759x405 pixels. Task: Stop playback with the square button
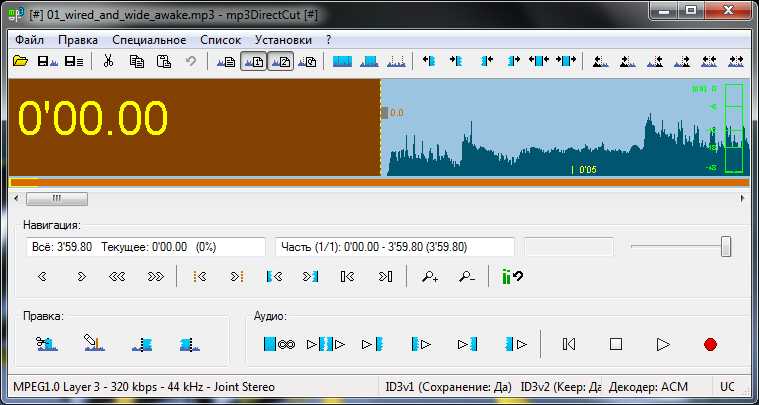616,345
